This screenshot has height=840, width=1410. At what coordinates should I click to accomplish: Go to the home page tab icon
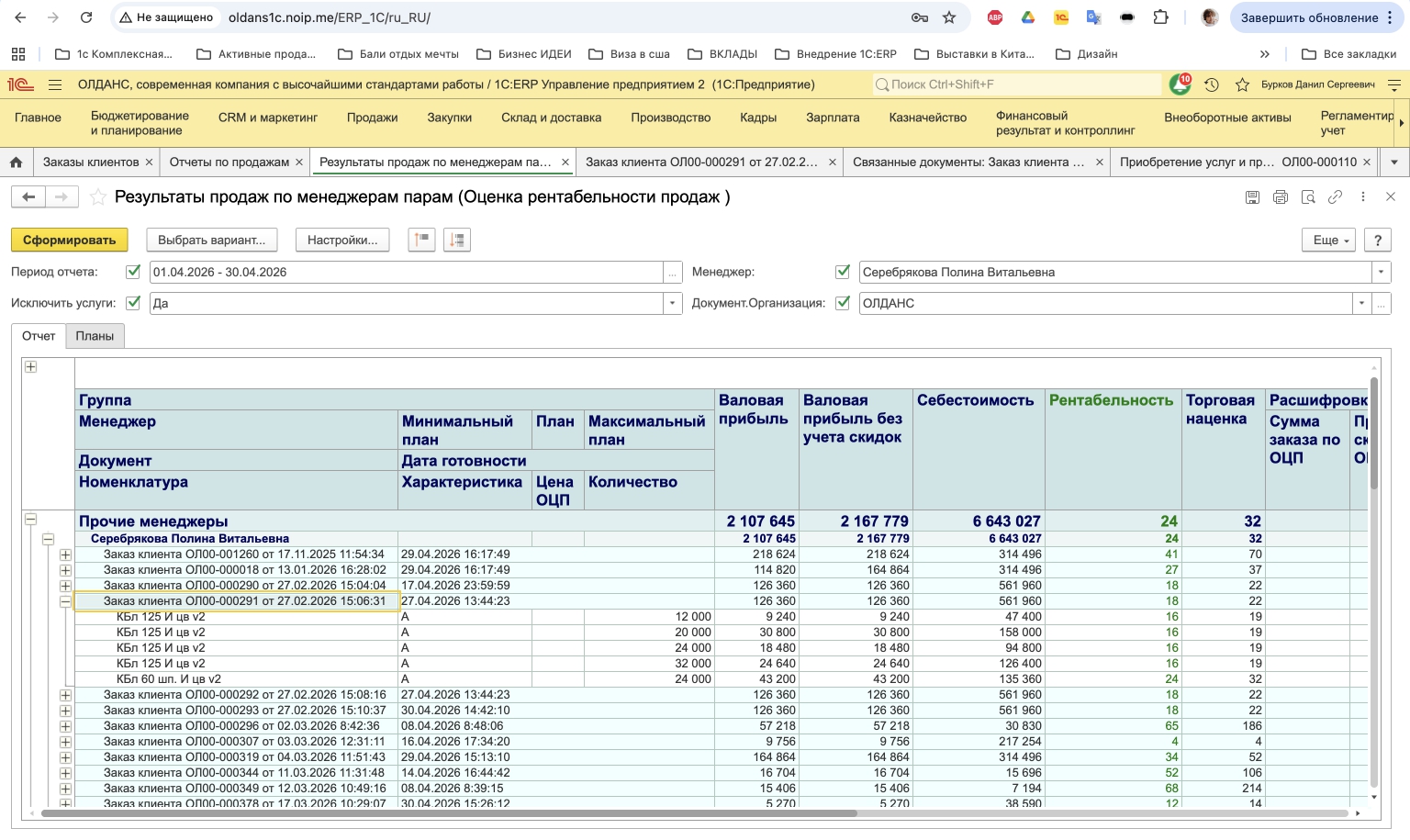[x=16, y=162]
